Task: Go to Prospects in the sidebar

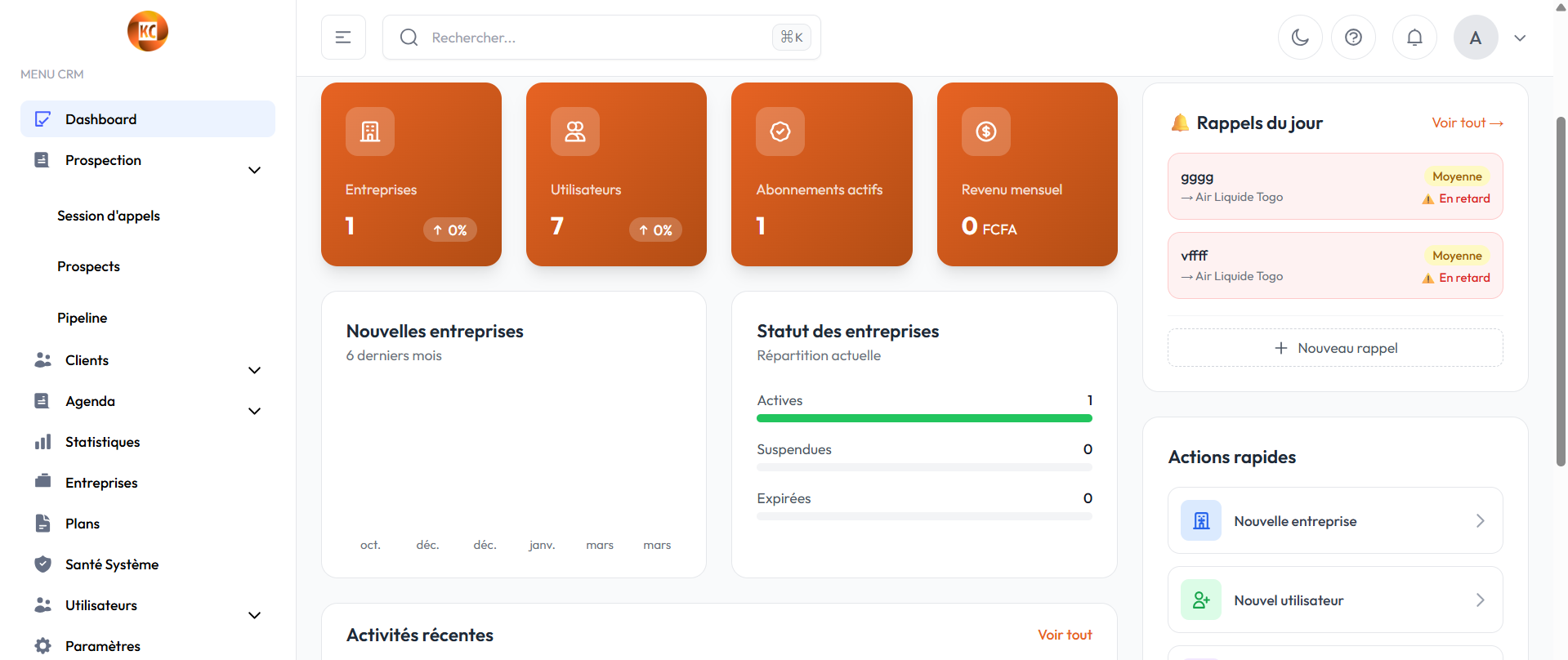Action: [88, 266]
